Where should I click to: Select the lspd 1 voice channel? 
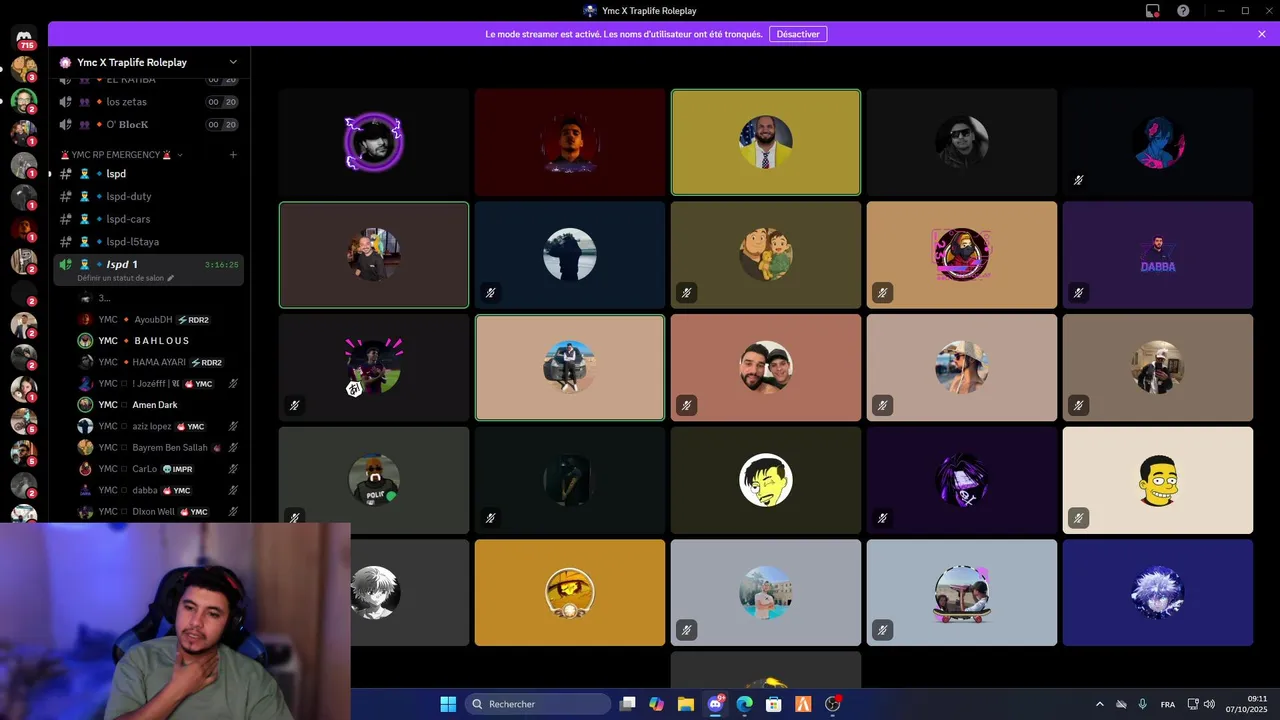(x=148, y=270)
